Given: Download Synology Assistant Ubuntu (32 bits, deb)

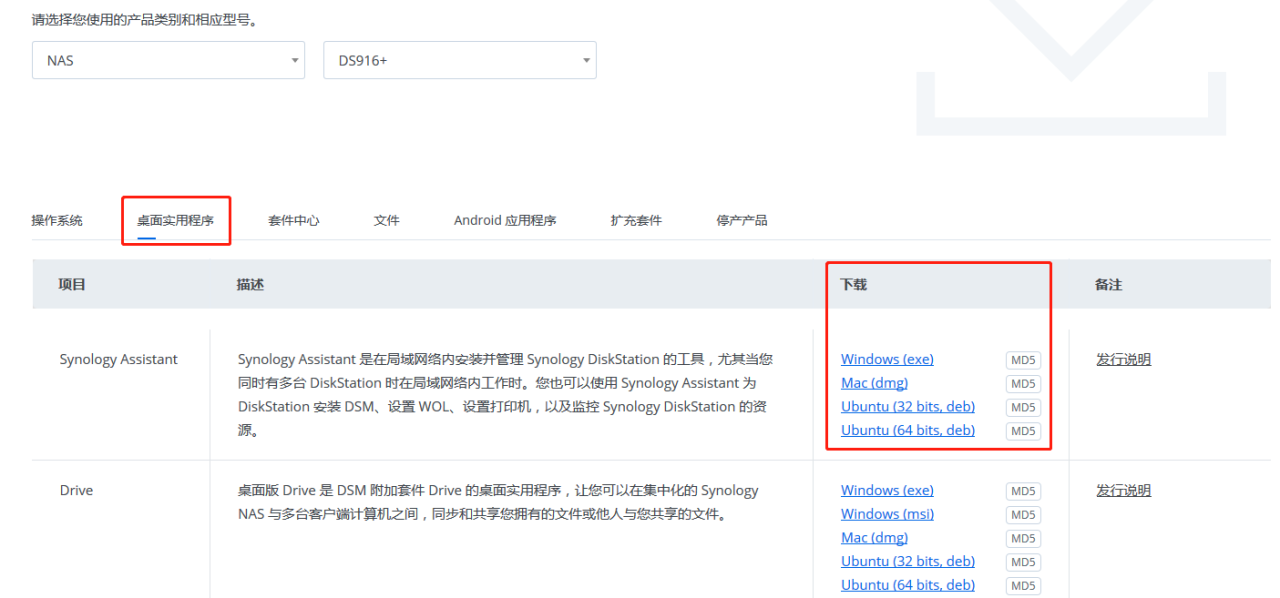Looking at the screenshot, I should pos(907,406).
